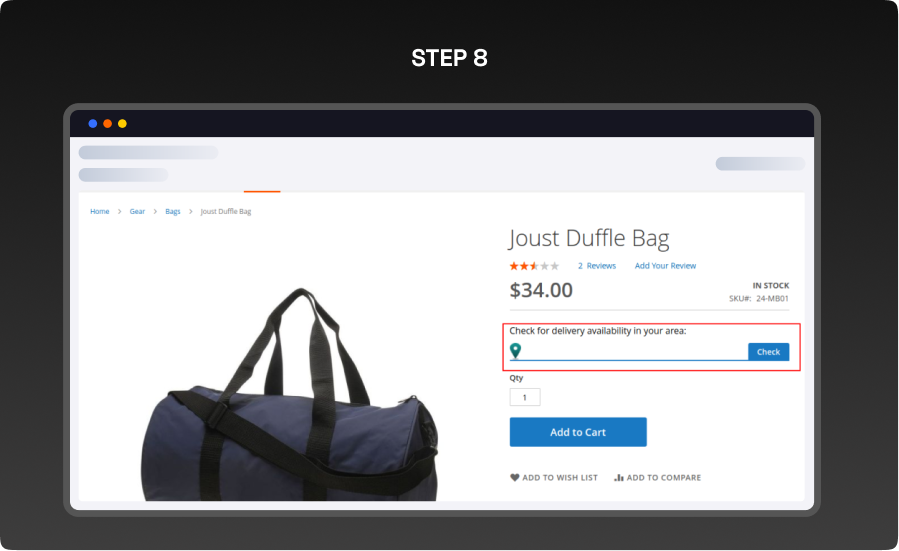Click the orange window dot
This screenshot has height=551, width=899.
(108, 124)
